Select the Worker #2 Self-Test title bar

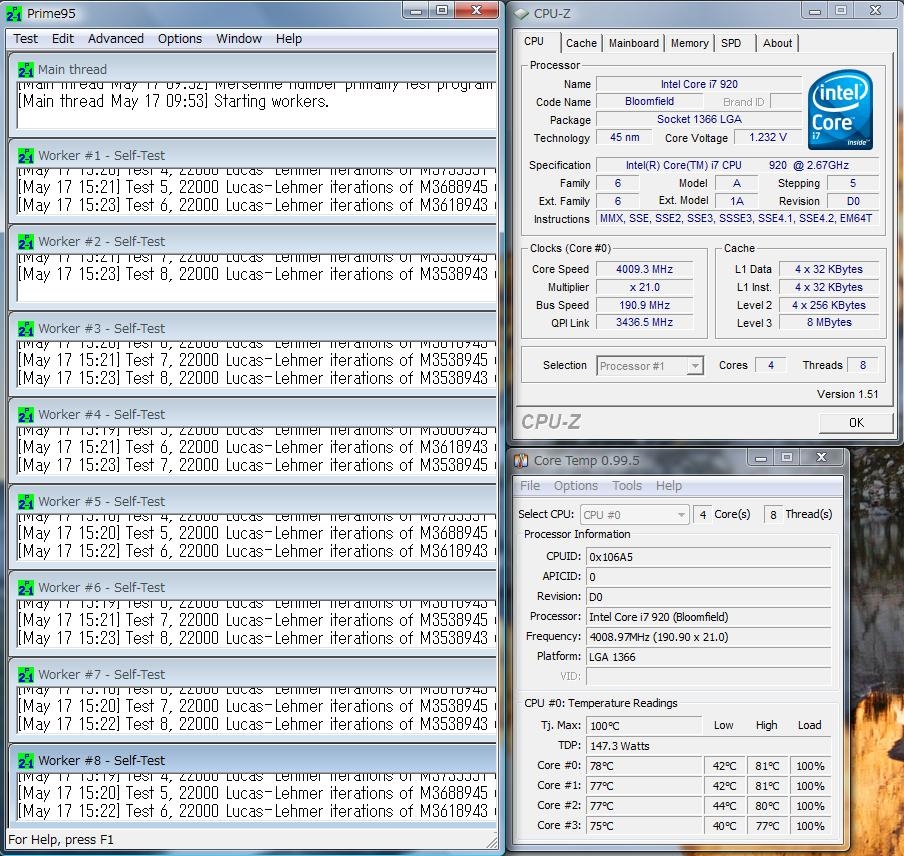click(250, 242)
